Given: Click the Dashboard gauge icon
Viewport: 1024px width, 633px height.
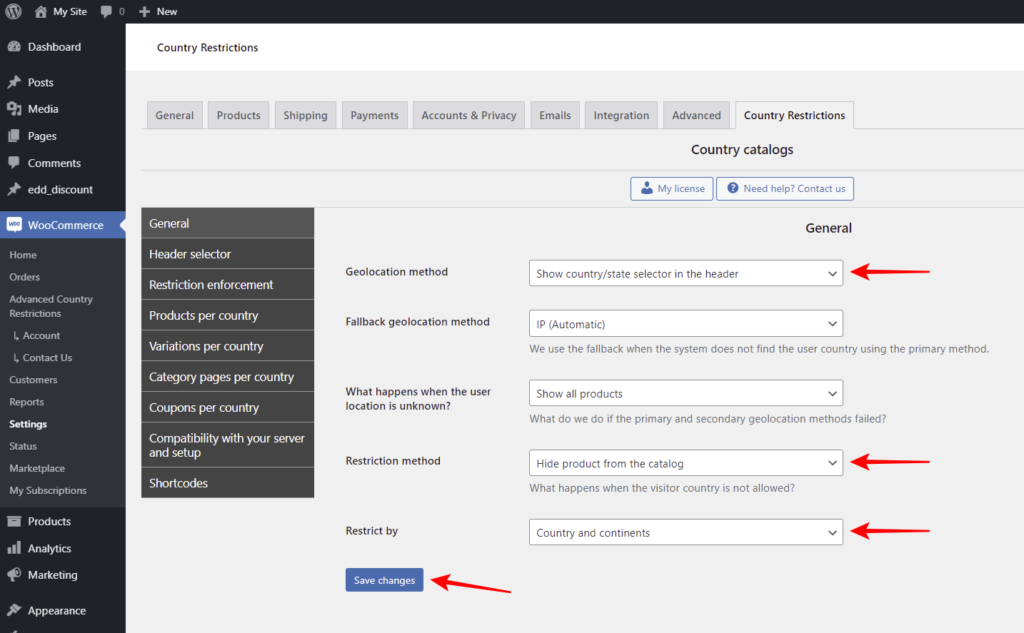Looking at the screenshot, I should coord(14,46).
